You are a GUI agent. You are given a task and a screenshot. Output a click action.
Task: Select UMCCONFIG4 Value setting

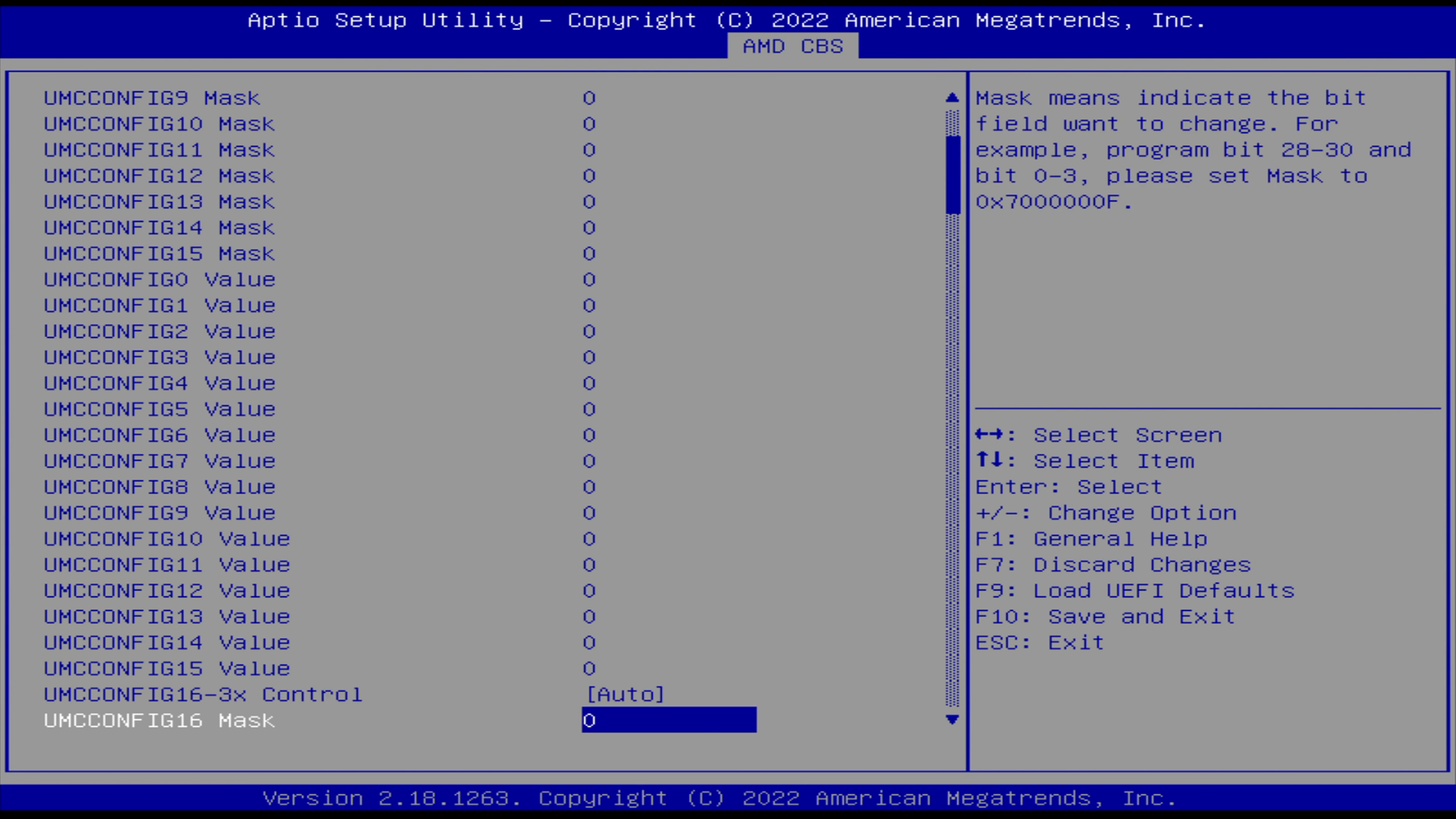point(159,383)
